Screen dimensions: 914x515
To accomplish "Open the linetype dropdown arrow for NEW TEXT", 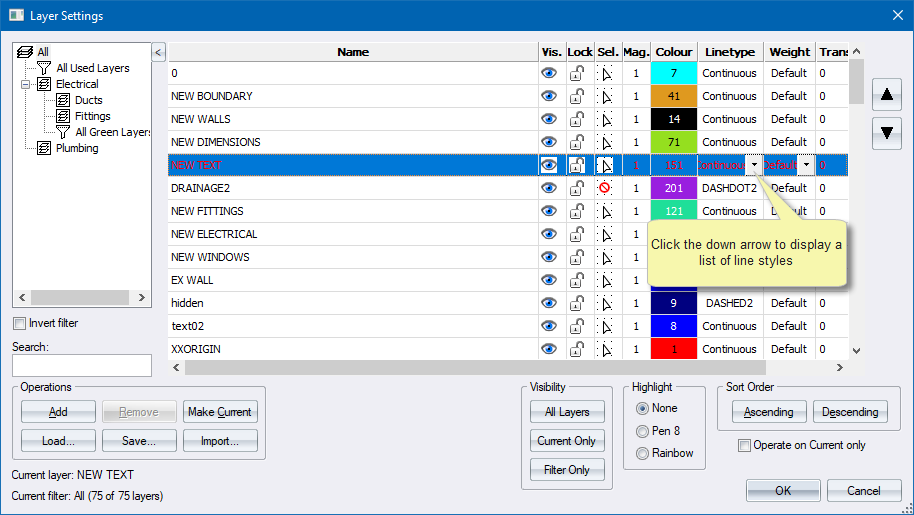I will [754, 166].
